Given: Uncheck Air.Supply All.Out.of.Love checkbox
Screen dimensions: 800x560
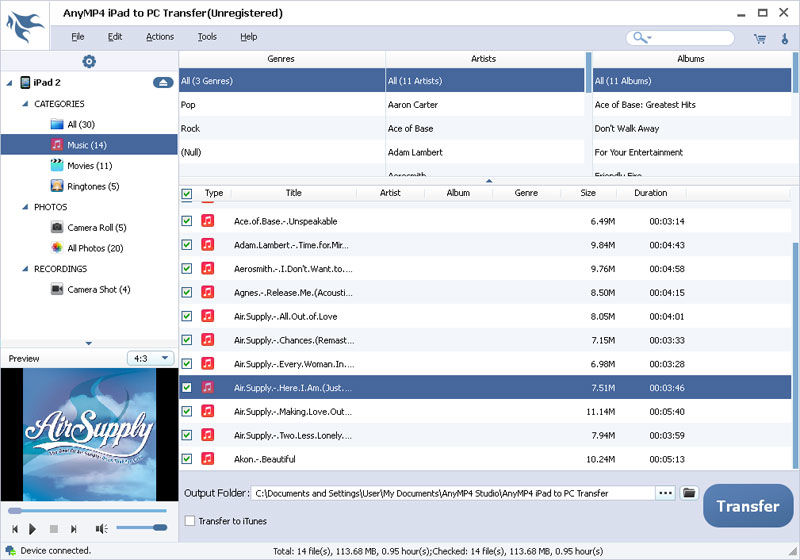Looking at the screenshot, I should tap(187, 316).
